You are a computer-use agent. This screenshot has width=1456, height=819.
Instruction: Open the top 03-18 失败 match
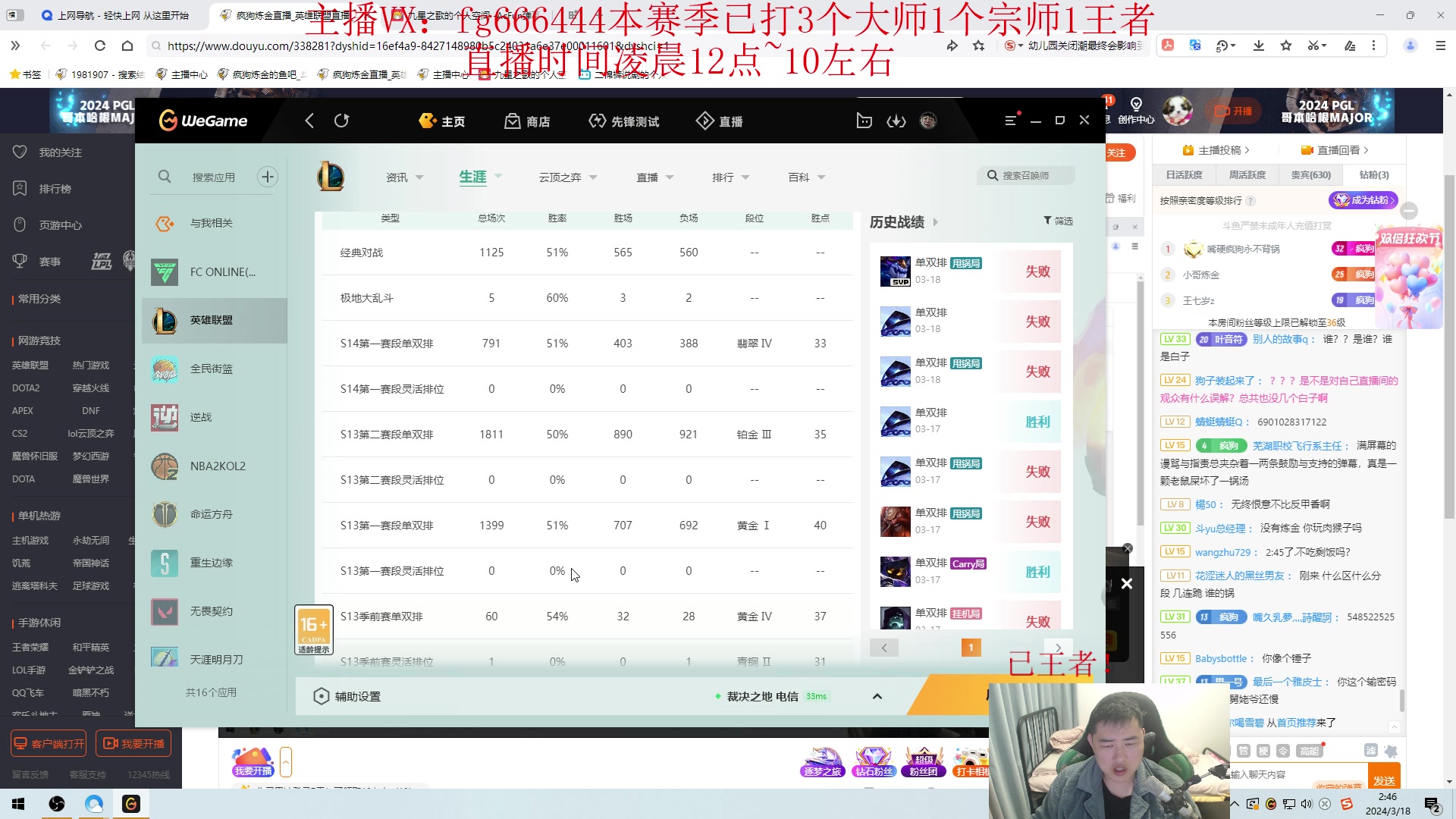click(971, 271)
